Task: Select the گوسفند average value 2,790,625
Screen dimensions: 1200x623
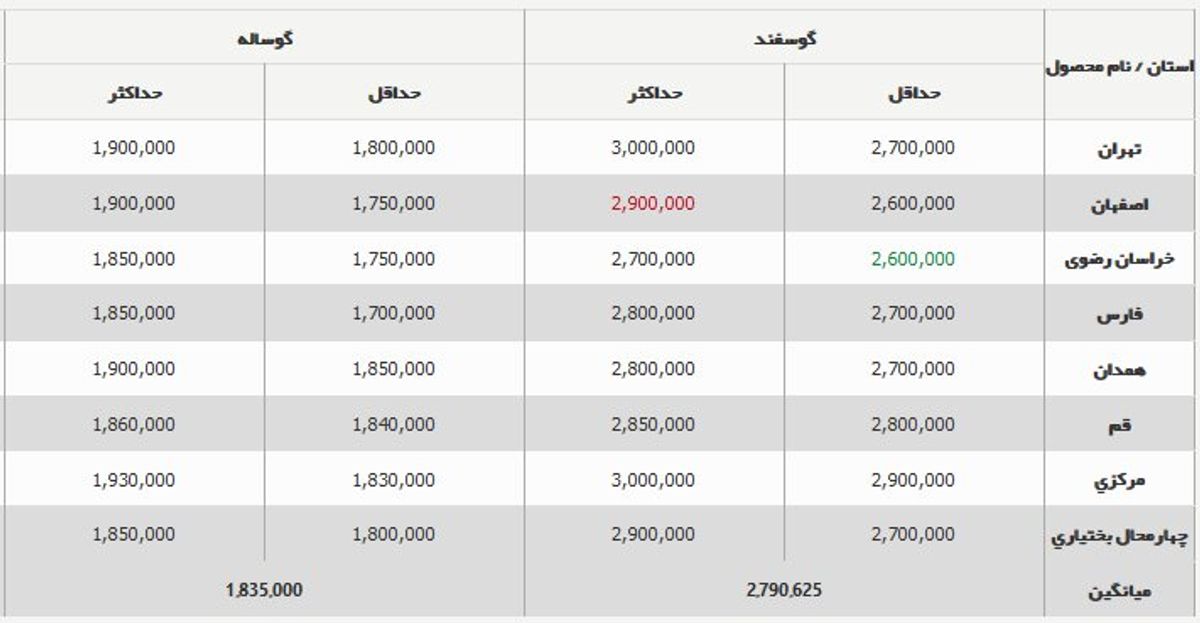Action: 784,590
